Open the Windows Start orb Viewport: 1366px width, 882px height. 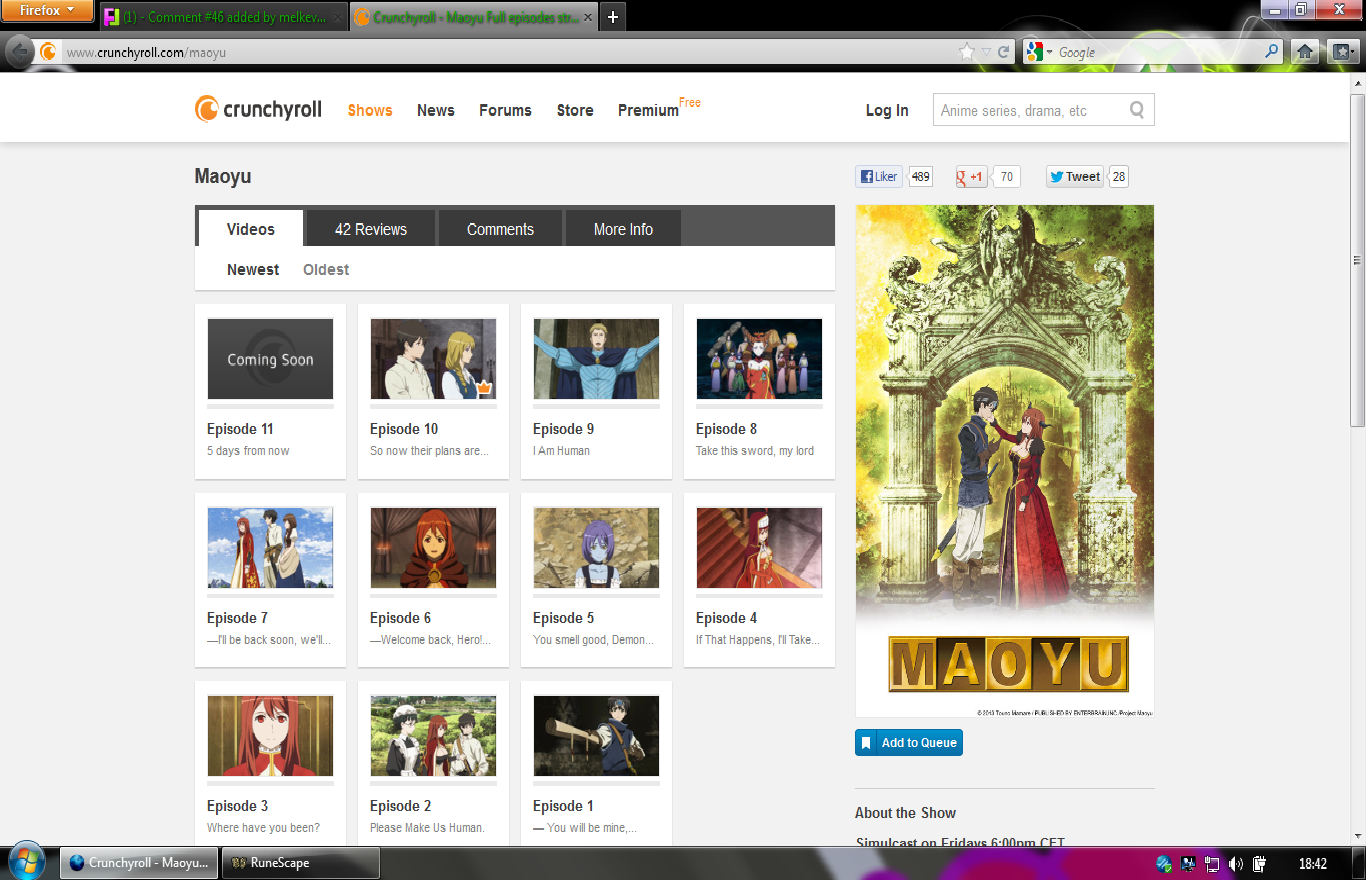(x=25, y=862)
